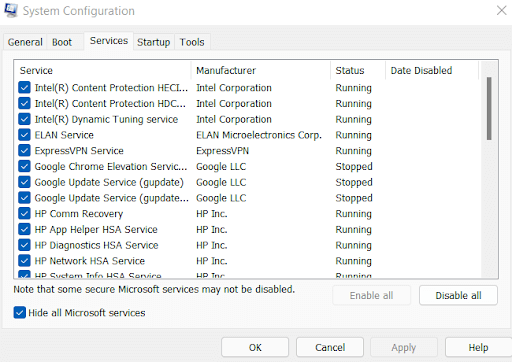Click the Apply button

click(404, 347)
